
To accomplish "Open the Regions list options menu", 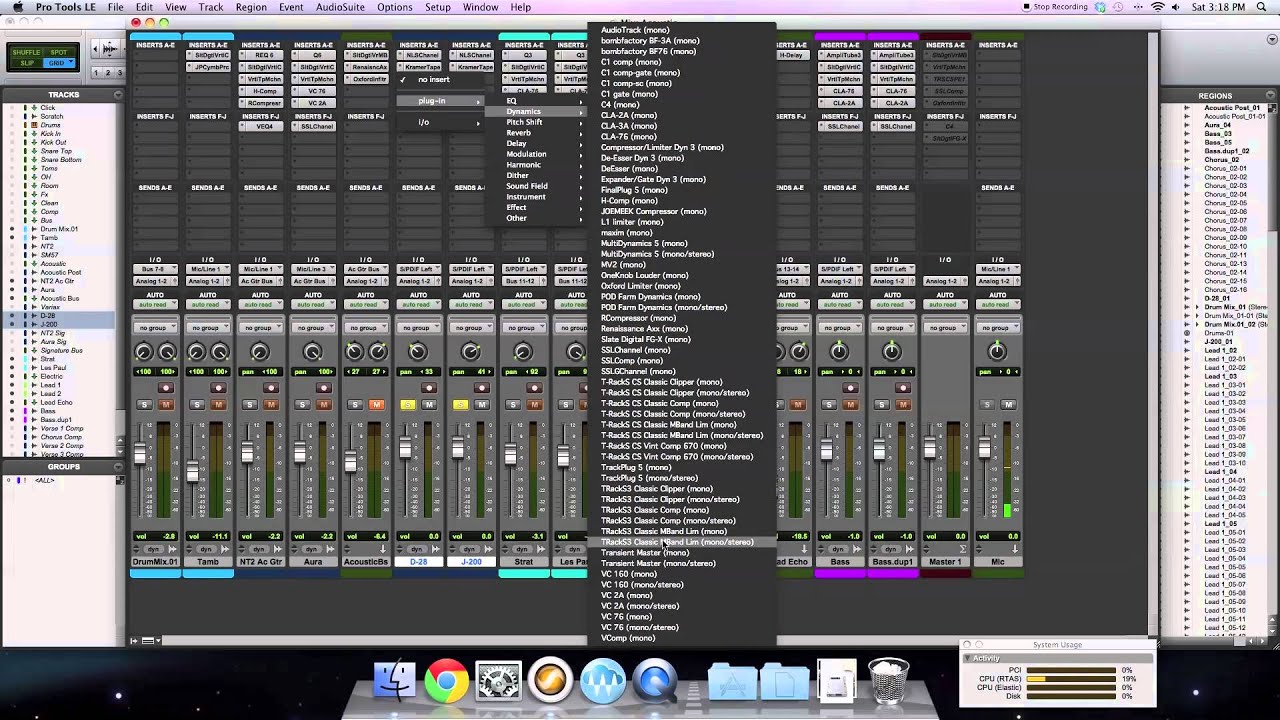I will (x=1270, y=96).
